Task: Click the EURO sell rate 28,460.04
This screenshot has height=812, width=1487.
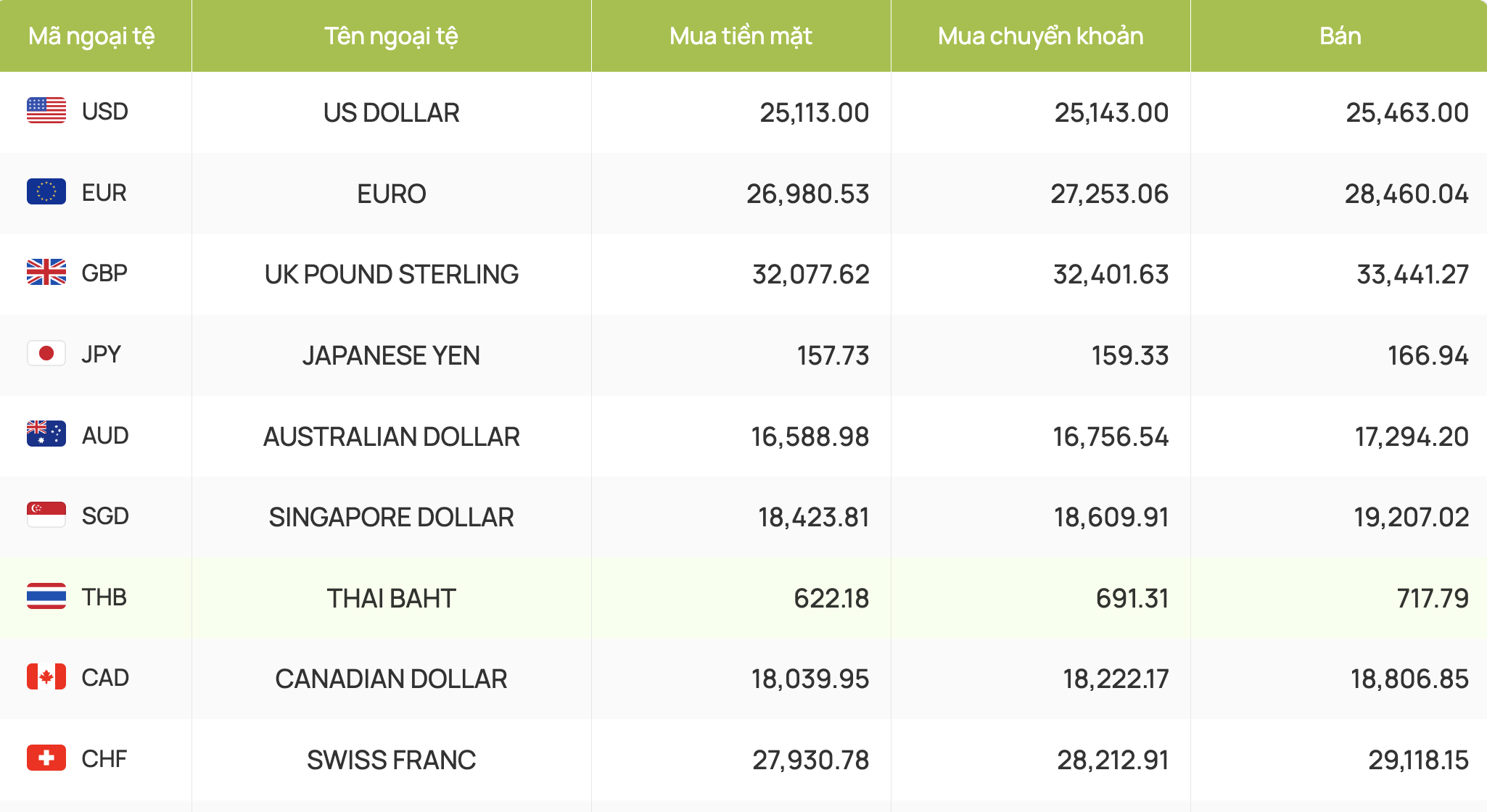Action: pos(1406,194)
